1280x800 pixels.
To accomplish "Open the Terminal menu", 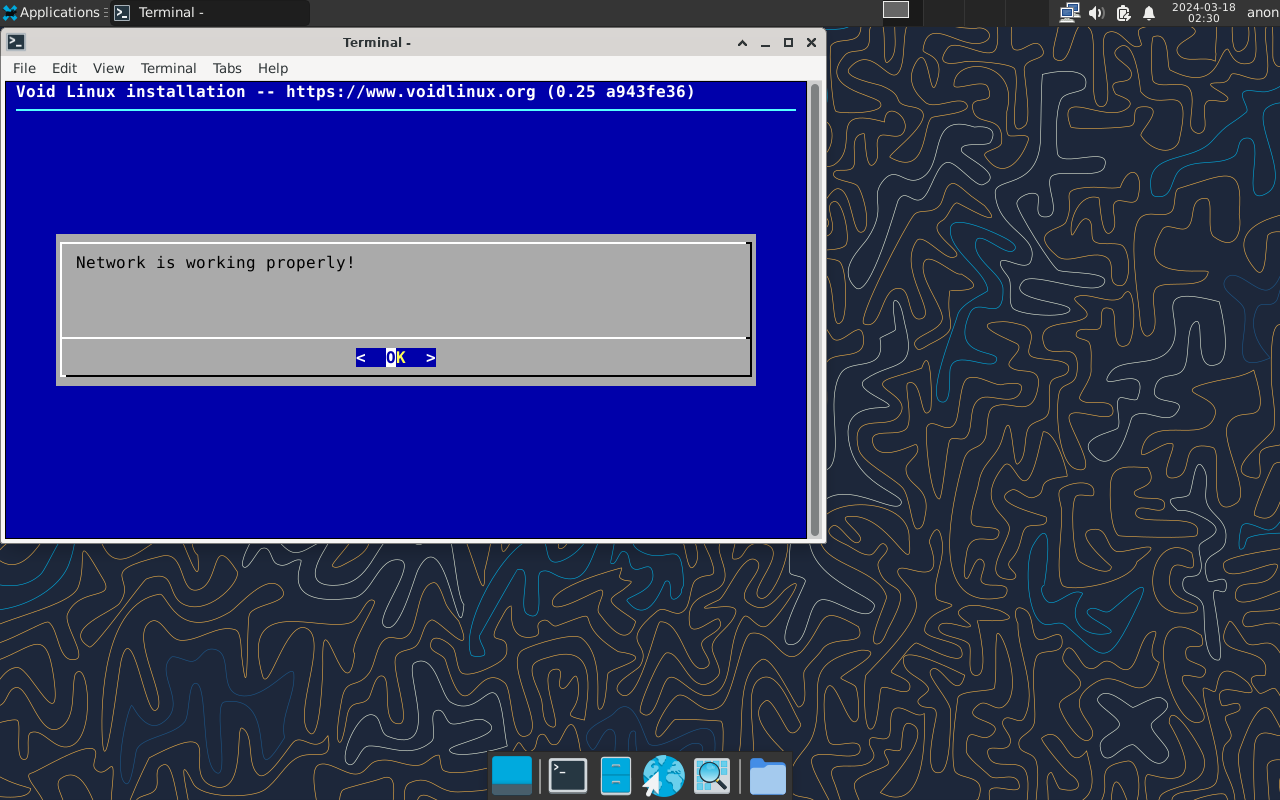I will click(168, 68).
